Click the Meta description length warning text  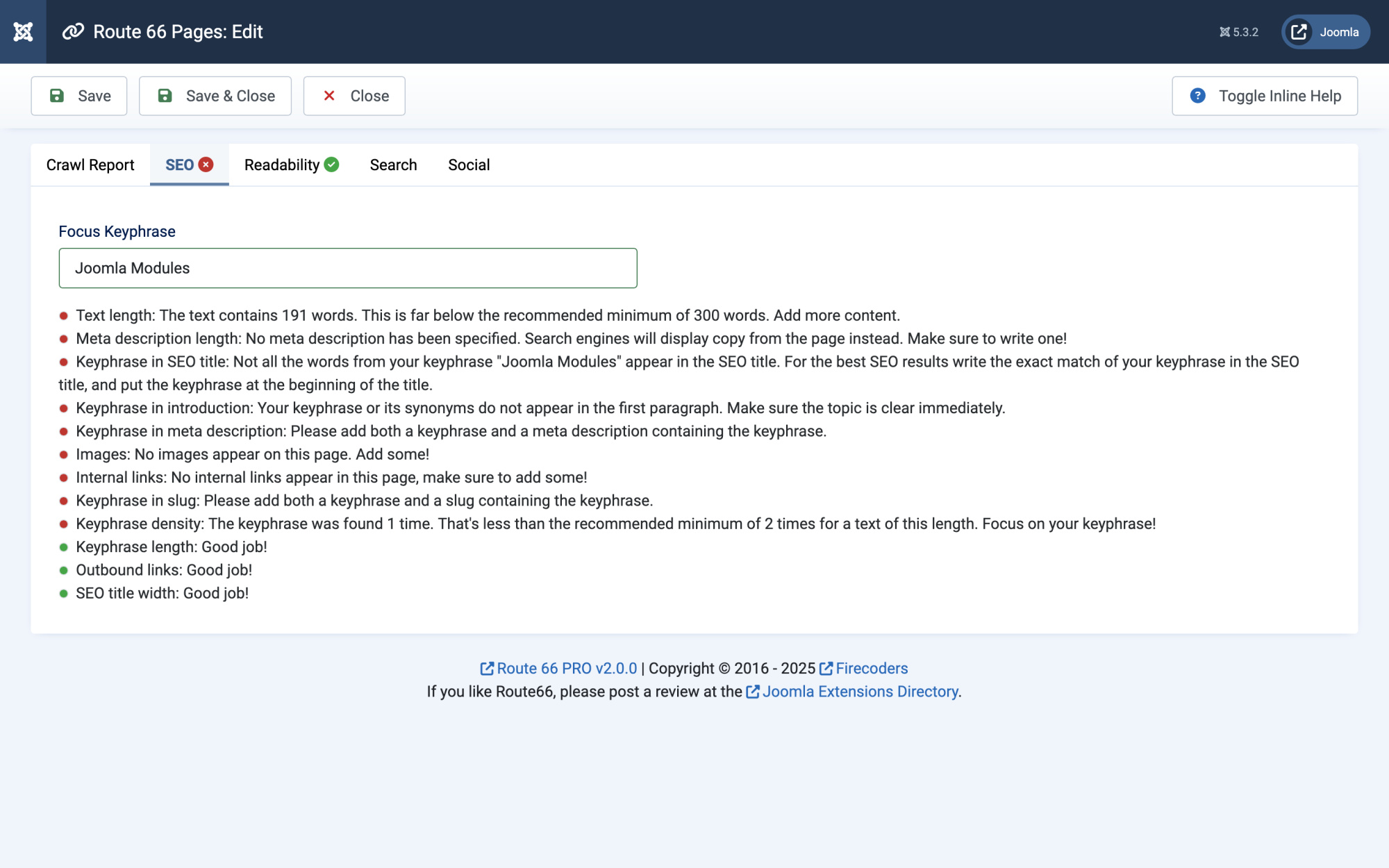(571, 339)
